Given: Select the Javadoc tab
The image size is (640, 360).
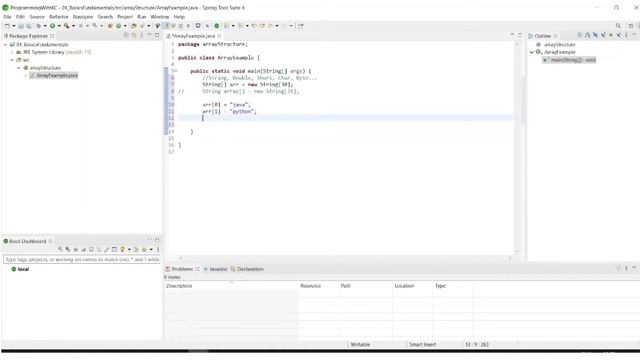Looking at the screenshot, I should click(216, 269).
